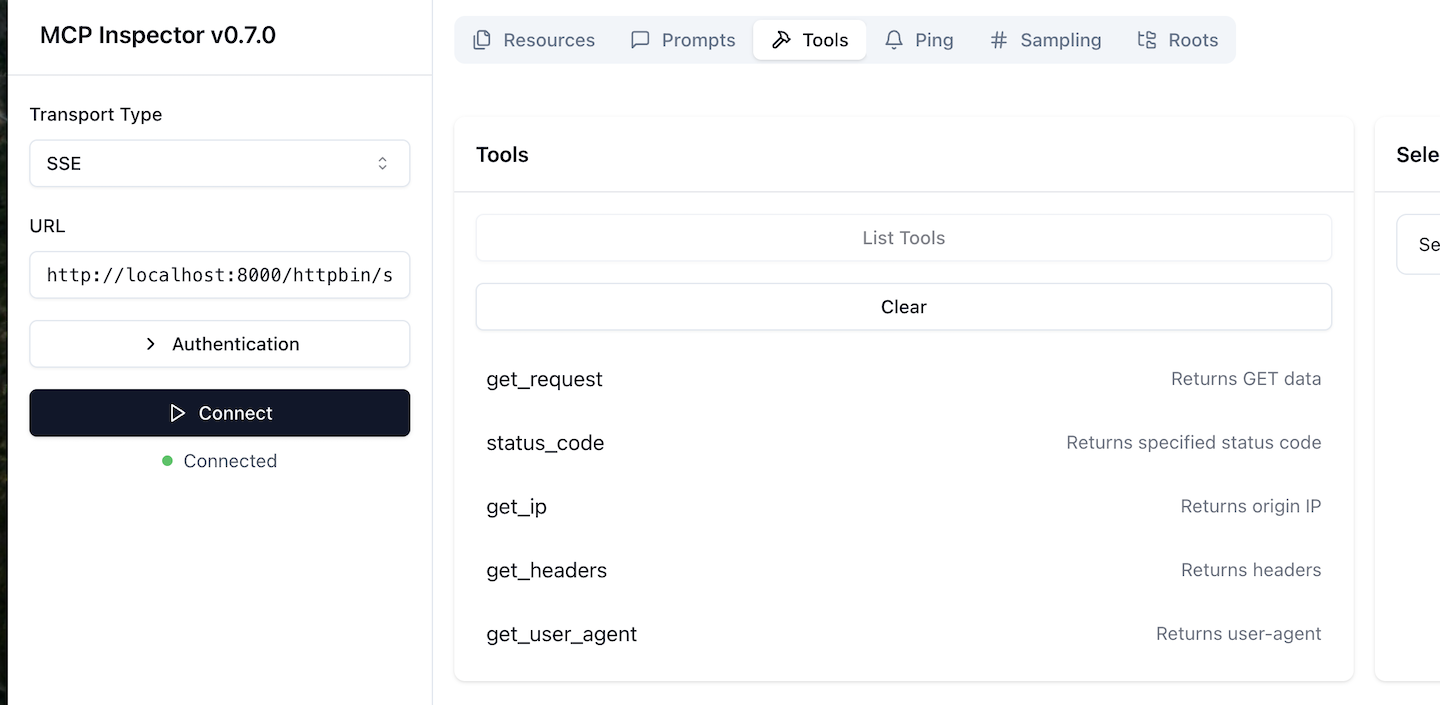Click the play icon inside the Connect button
Screen dimensions: 1440x705
tap(177, 413)
